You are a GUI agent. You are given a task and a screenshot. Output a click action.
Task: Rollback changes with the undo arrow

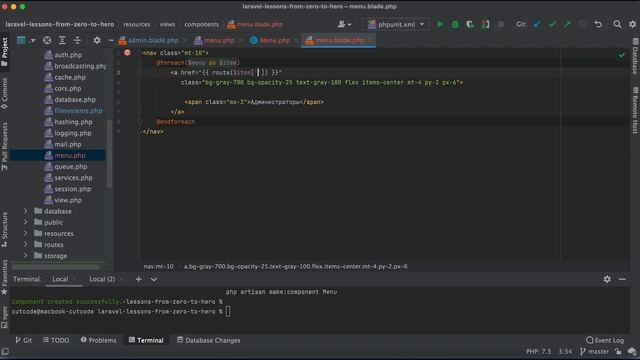tap(598, 24)
